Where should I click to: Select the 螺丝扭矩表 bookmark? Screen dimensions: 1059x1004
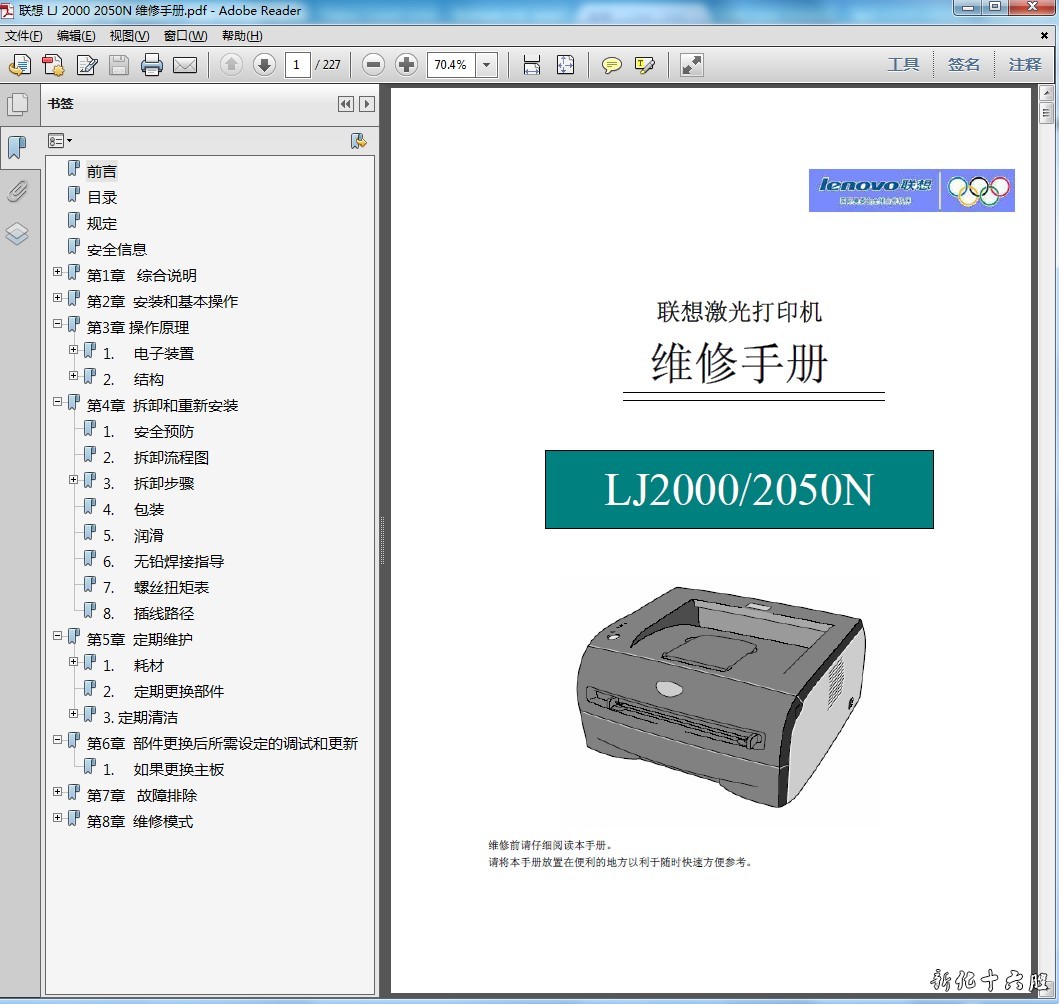[171, 588]
